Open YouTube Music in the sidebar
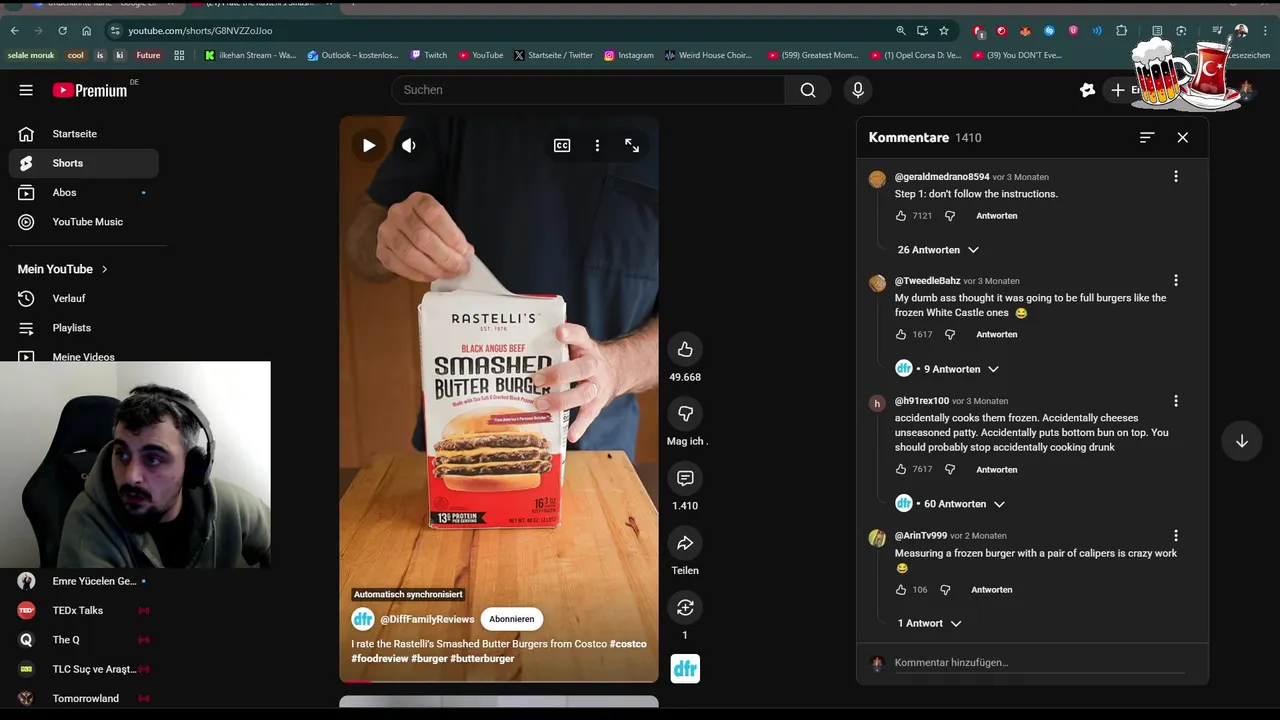The width and height of the screenshot is (1280, 720). (84, 222)
